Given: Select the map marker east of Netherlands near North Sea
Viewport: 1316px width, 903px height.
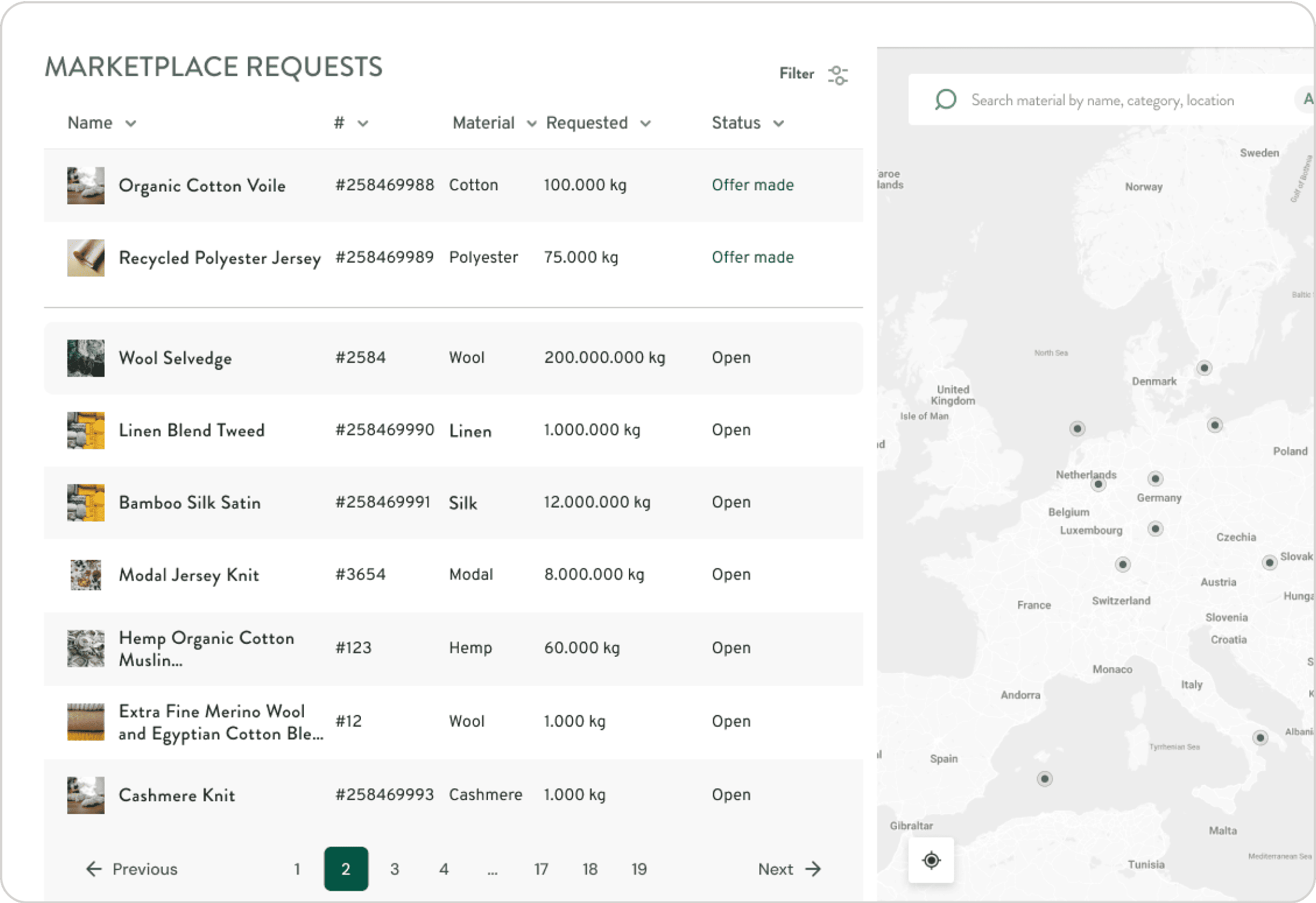Looking at the screenshot, I should tap(1077, 428).
